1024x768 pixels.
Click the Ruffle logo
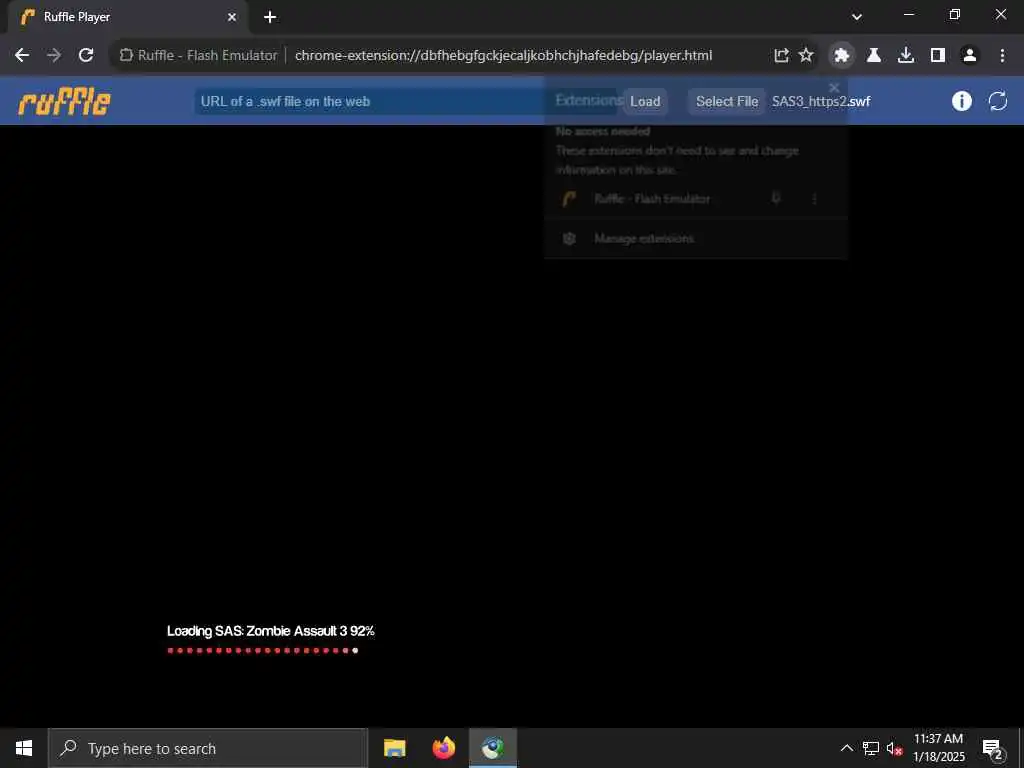(65, 102)
